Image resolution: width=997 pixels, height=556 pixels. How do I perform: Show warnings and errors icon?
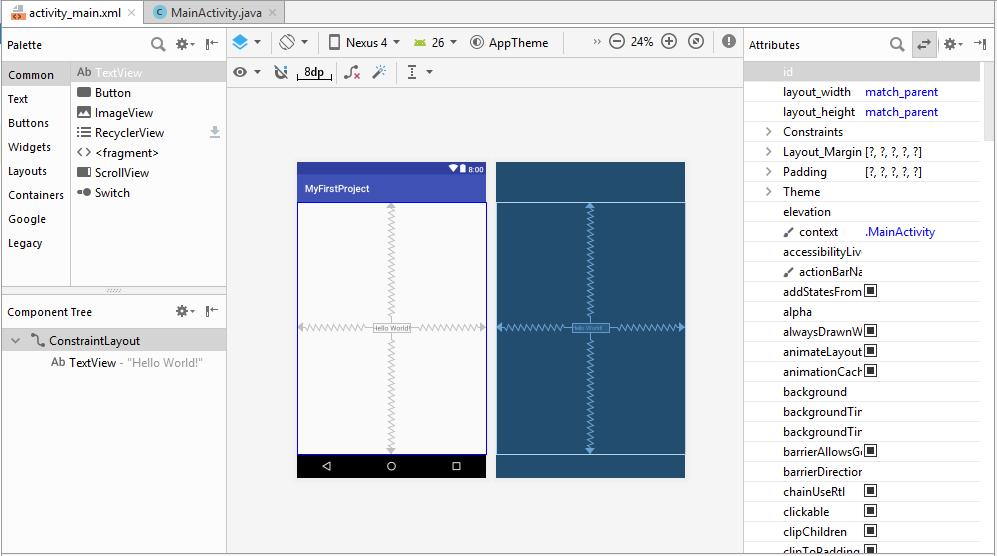(x=729, y=42)
